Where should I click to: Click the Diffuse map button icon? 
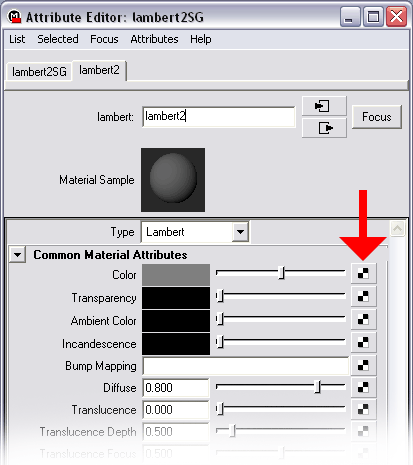363,387
